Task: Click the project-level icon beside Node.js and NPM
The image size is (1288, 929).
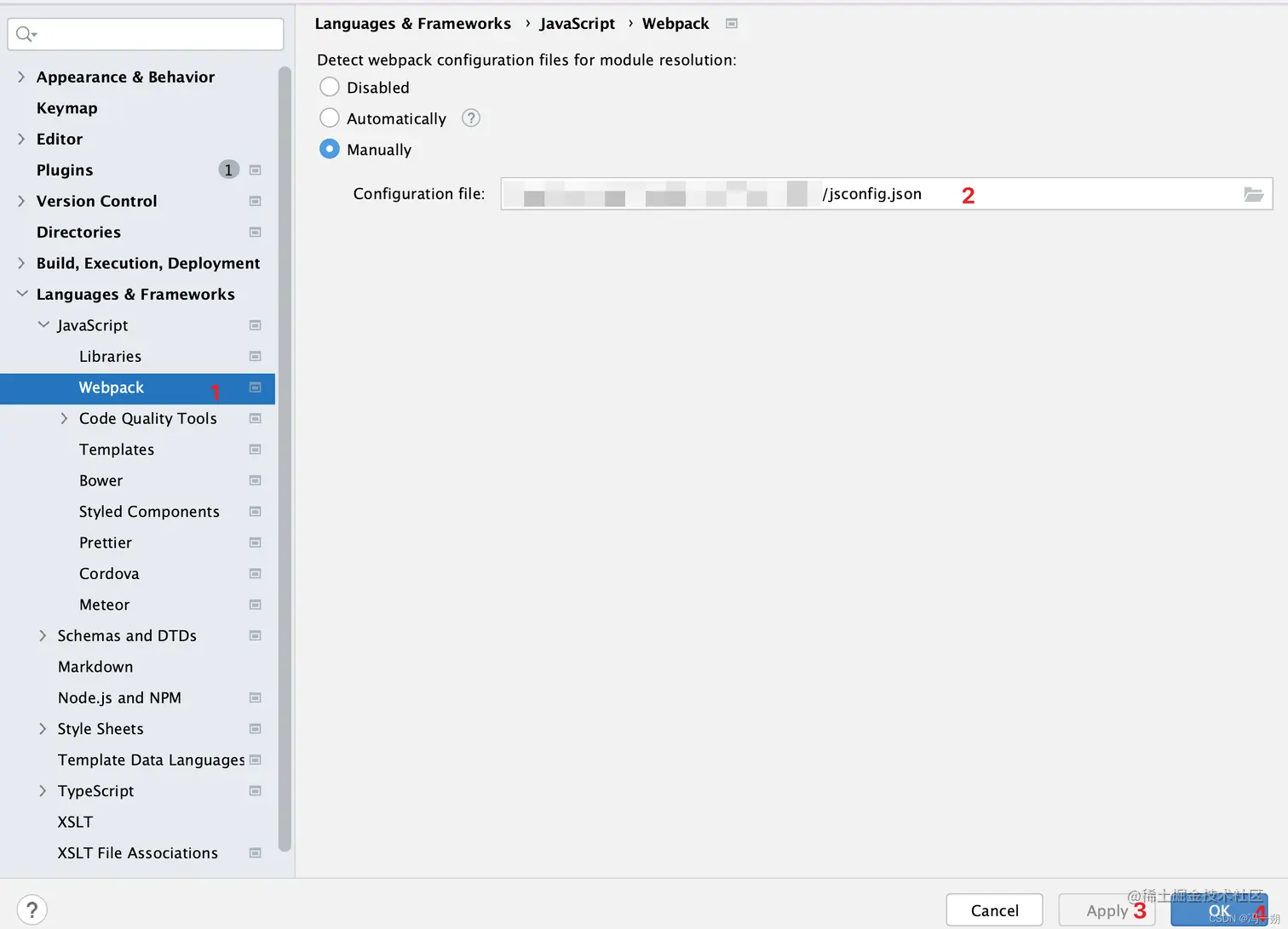Action: [x=255, y=698]
